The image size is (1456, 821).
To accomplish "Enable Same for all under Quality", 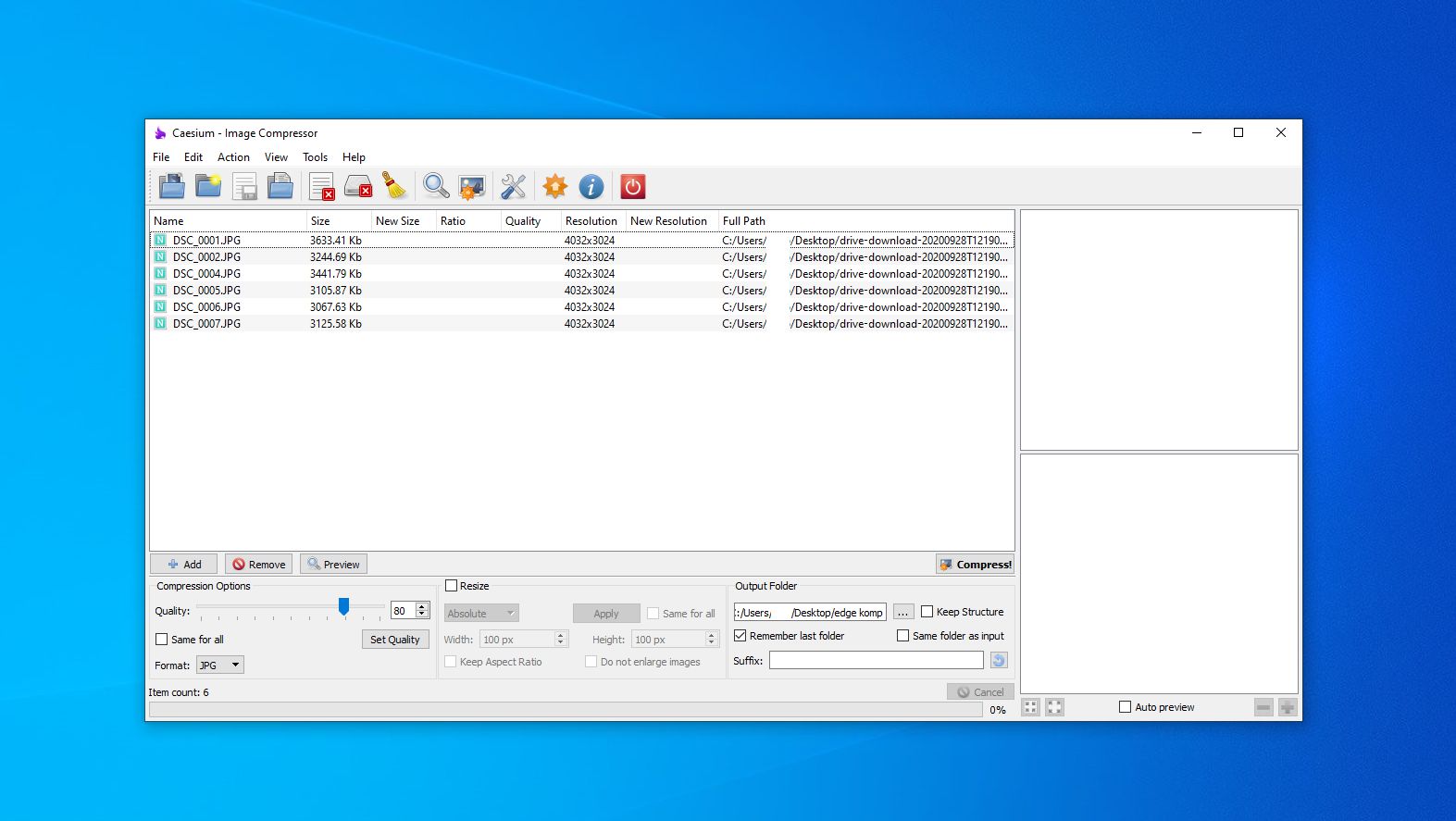I will [x=162, y=640].
